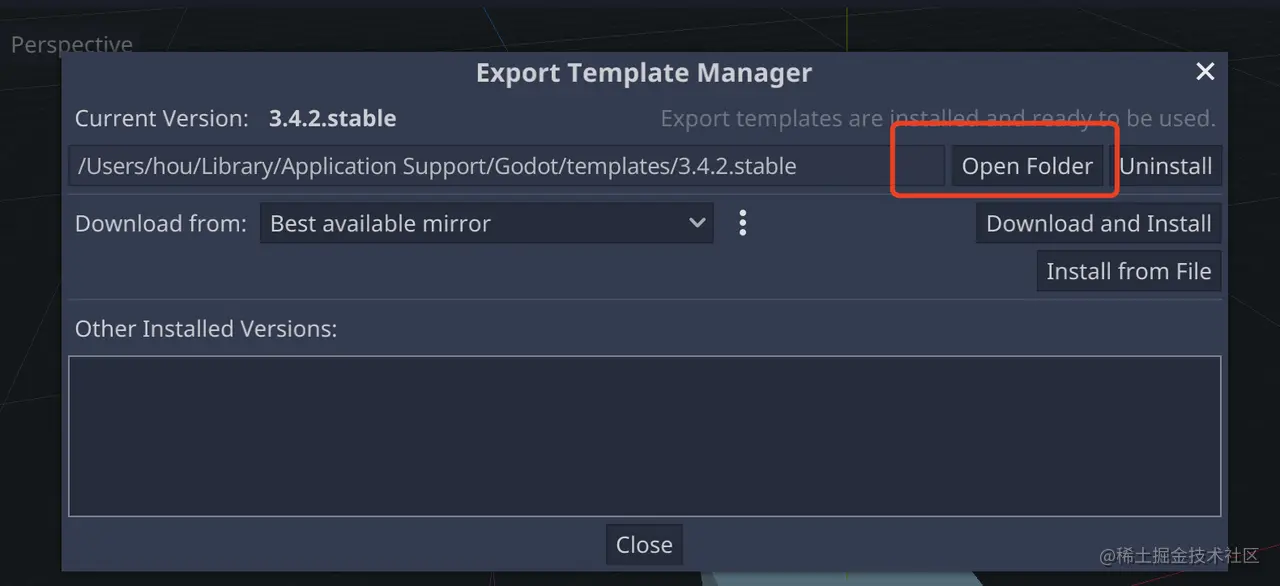Click the dialog close X icon
Image resolution: width=1280 pixels, height=586 pixels.
coord(1204,71)
